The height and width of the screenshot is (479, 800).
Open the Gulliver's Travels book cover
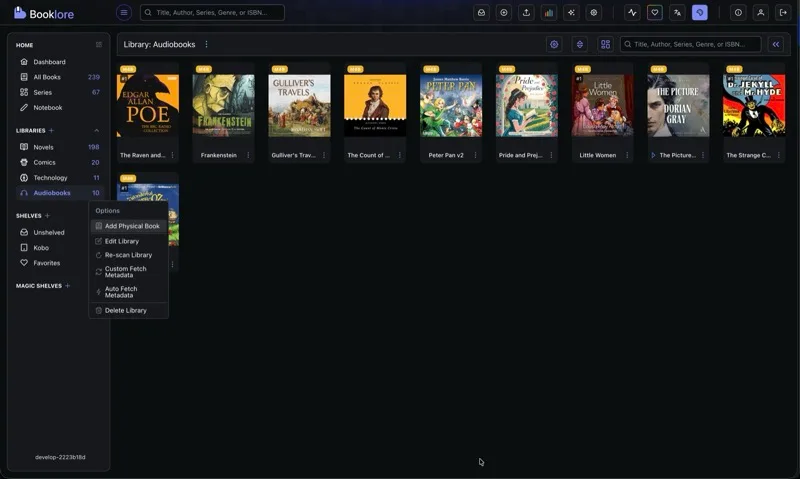point(299,106)
